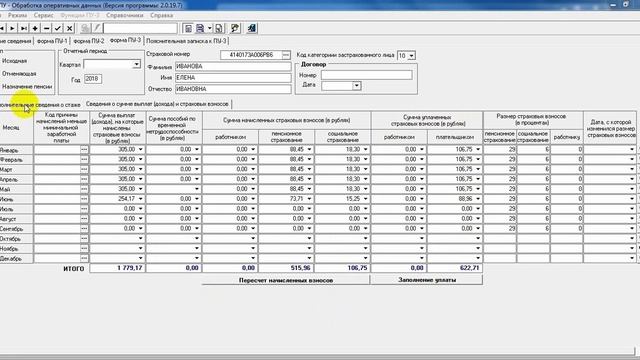This screenshot has width=640, height=360.
Task: Click the print document toolbar icon
Action: [200, 28]
